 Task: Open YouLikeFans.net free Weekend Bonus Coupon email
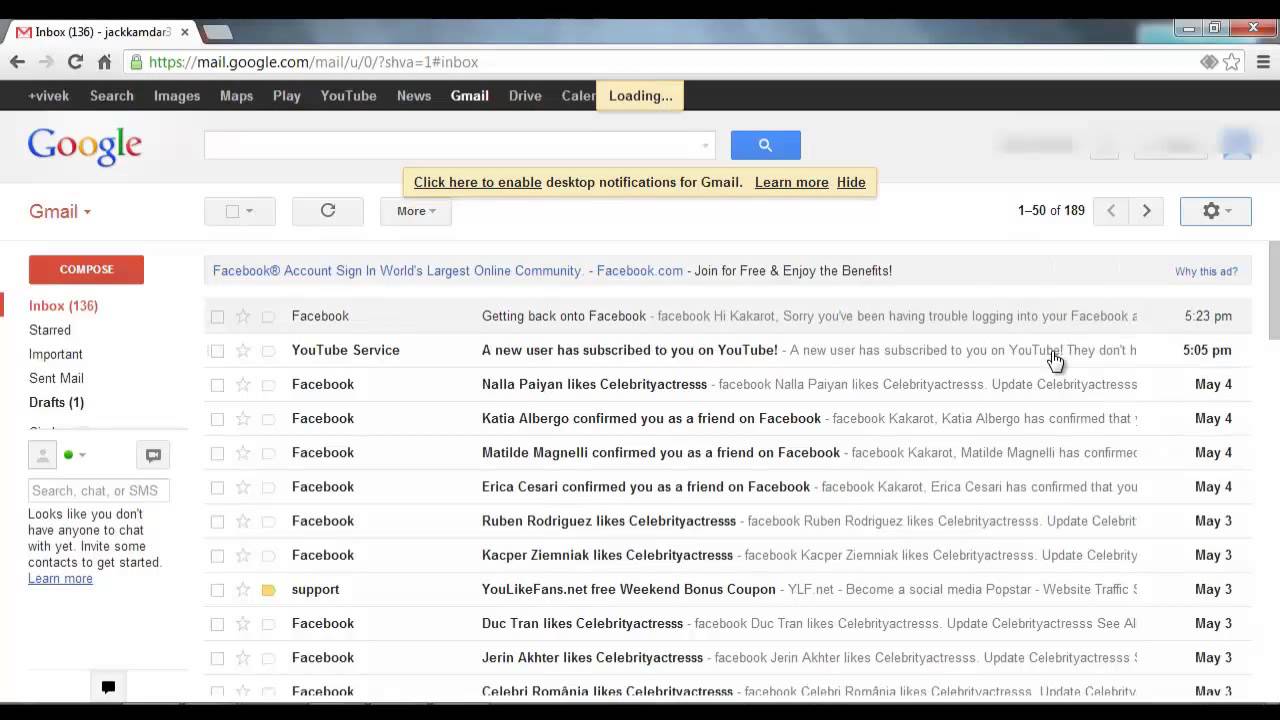click(629, 589)
